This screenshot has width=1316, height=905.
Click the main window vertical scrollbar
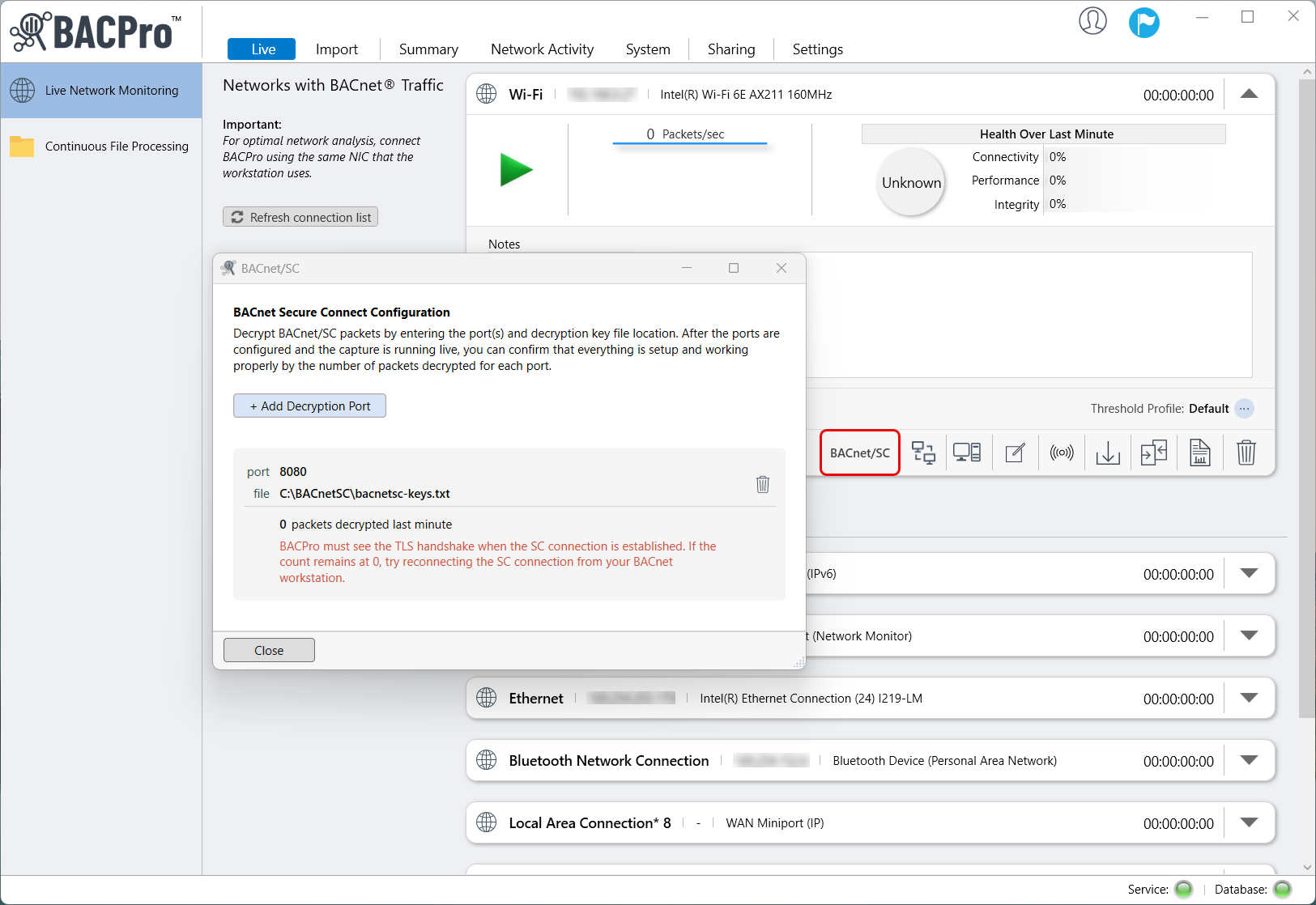pos(1307,398)
